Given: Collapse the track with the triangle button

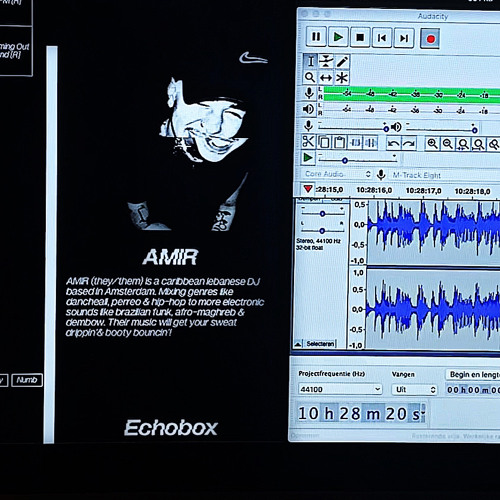Looking at the screenshot, I should click(x=298, y=344).
